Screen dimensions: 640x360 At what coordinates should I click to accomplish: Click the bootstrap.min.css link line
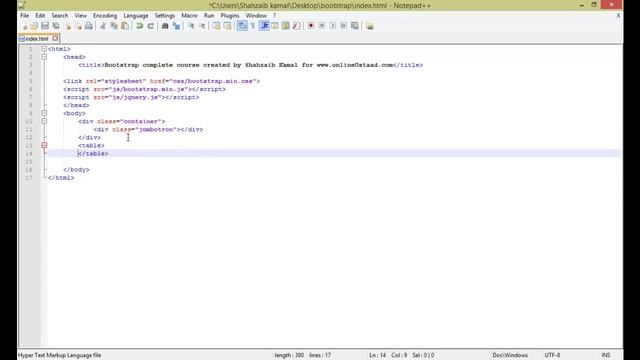tap(162, 81)
